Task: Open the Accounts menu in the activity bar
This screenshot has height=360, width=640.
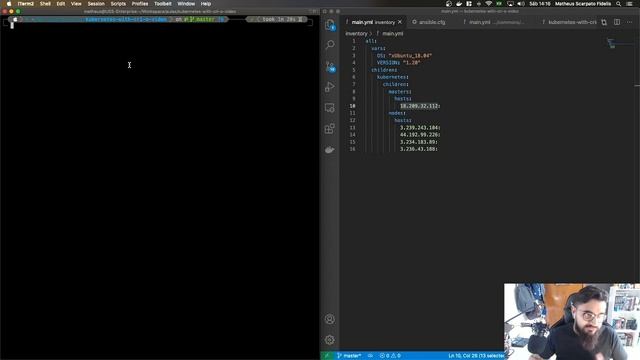Action: pyautogui.click(x=330, y=319)
